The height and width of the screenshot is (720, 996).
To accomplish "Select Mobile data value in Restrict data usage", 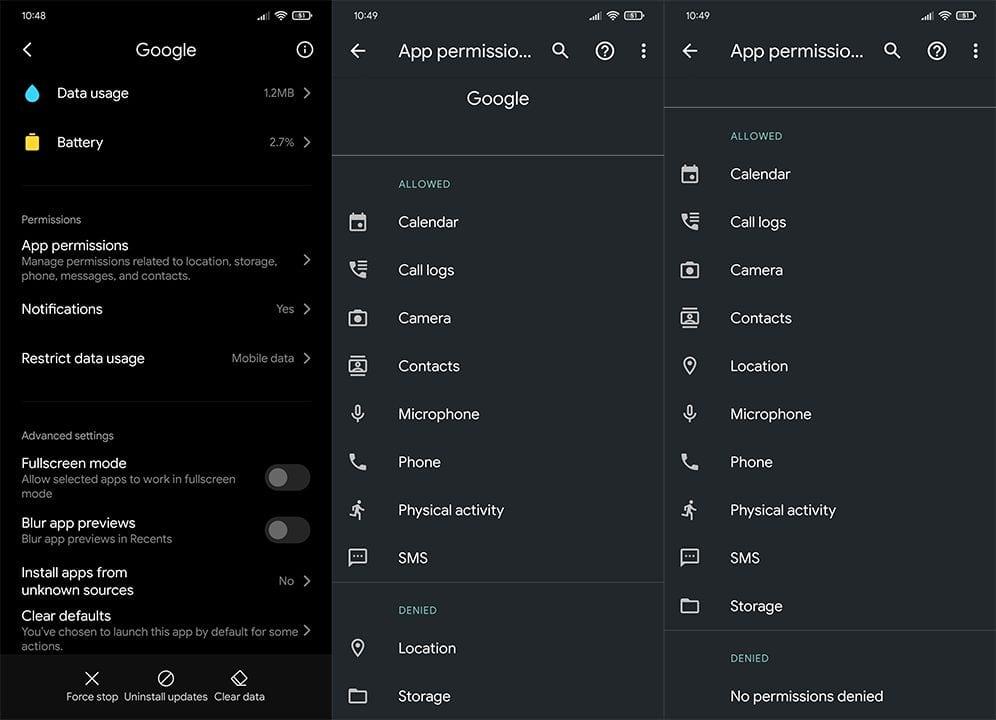I will click(x=263, y=358).
